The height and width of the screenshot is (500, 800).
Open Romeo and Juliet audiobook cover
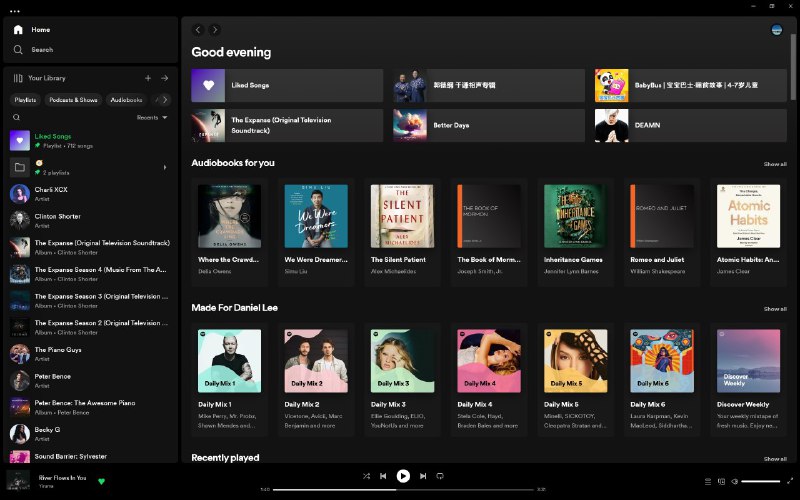(x=662, y=216)
